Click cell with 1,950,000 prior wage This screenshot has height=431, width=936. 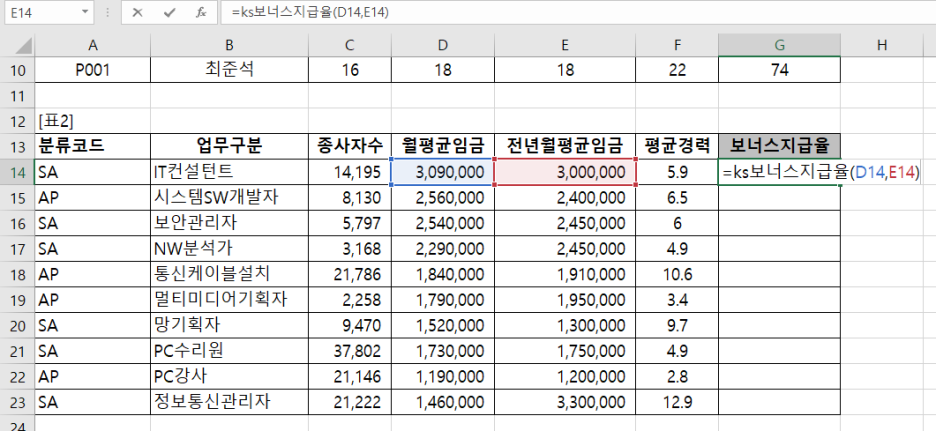(565, 300)
